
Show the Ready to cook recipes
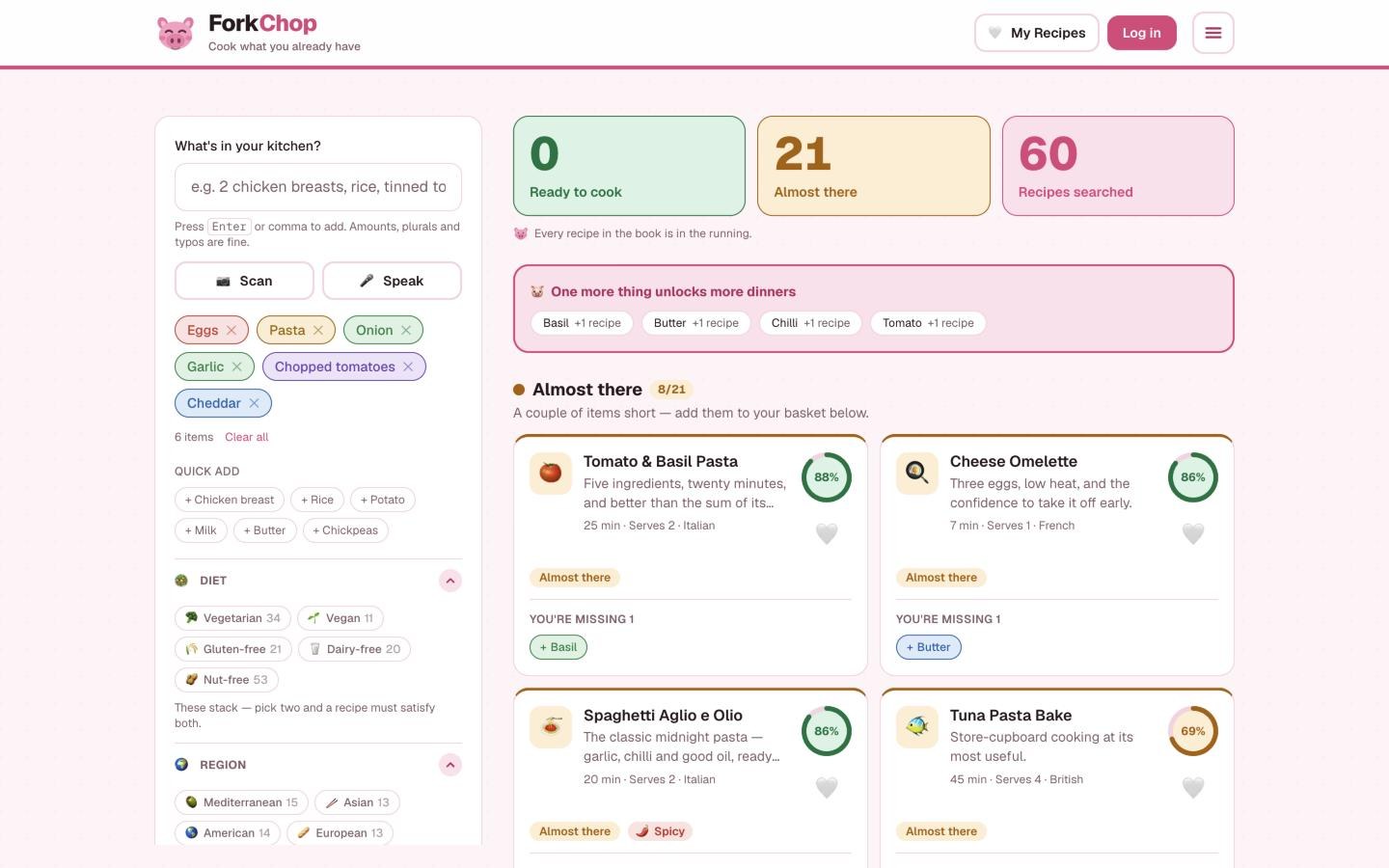click(x=629, y=166)
